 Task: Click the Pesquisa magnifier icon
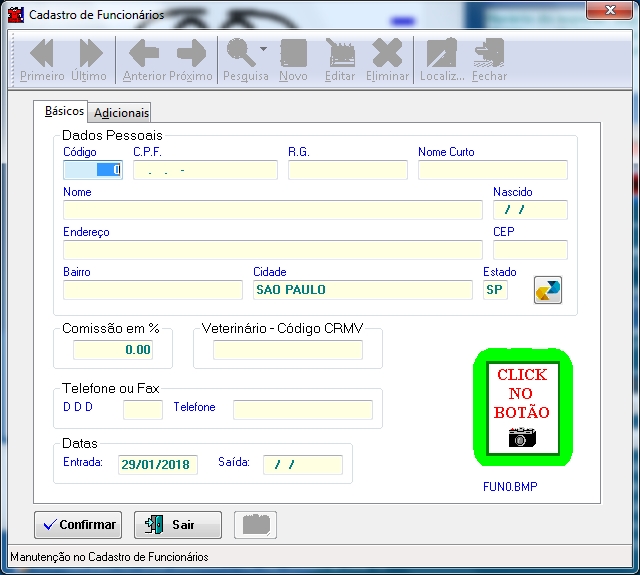click(241, 53)
